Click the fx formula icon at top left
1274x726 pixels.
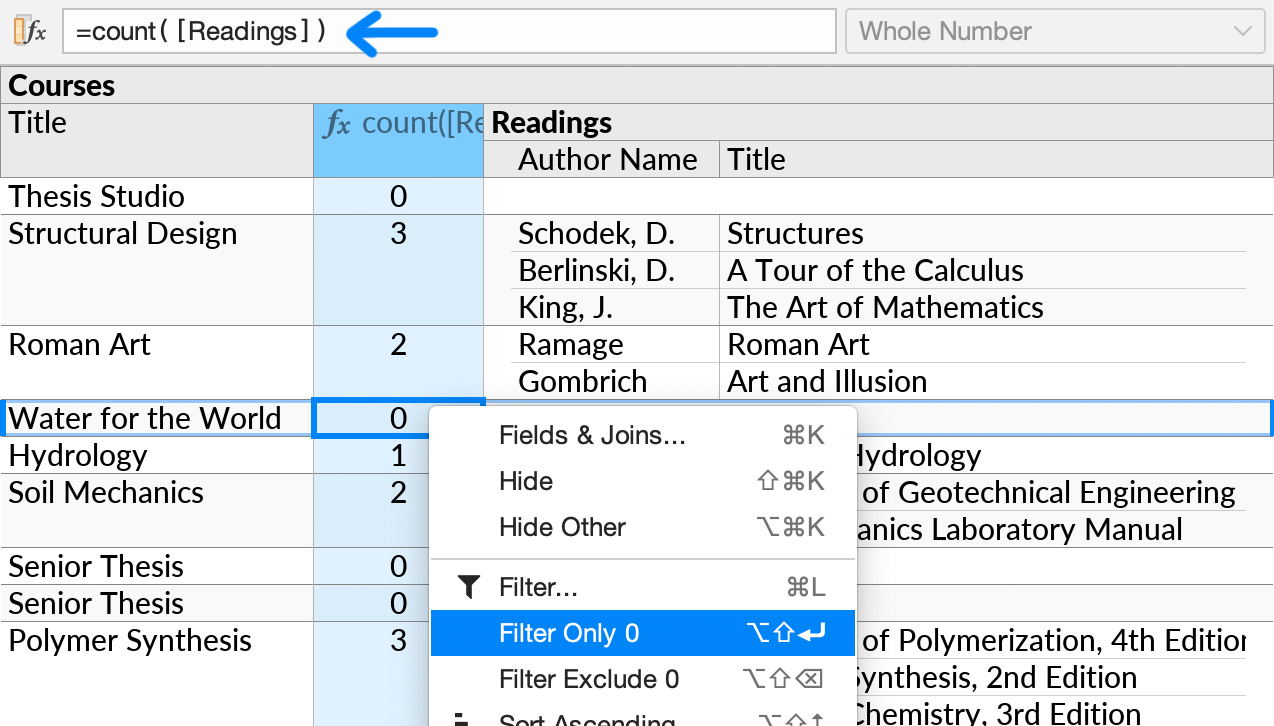click(x=31, y=30)
